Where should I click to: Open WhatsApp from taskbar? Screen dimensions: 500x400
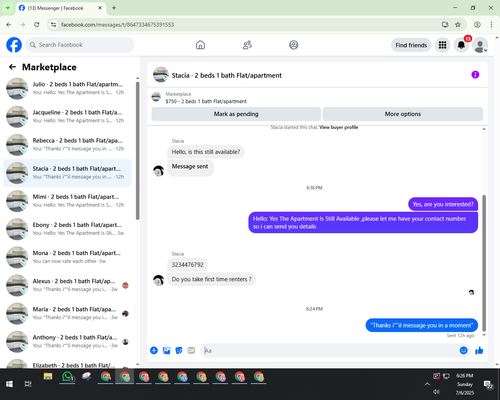pyautogui.click(x=68, y=377)
